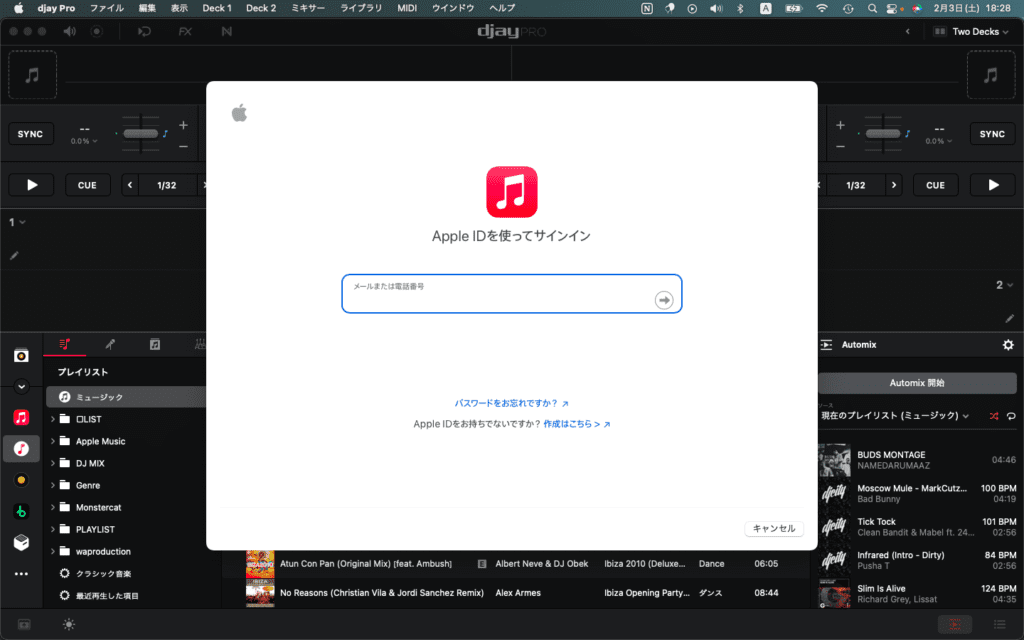Click the brightness sun icon at bottom left
Screen dimensions: 1024x640
(x=69, y=624)
